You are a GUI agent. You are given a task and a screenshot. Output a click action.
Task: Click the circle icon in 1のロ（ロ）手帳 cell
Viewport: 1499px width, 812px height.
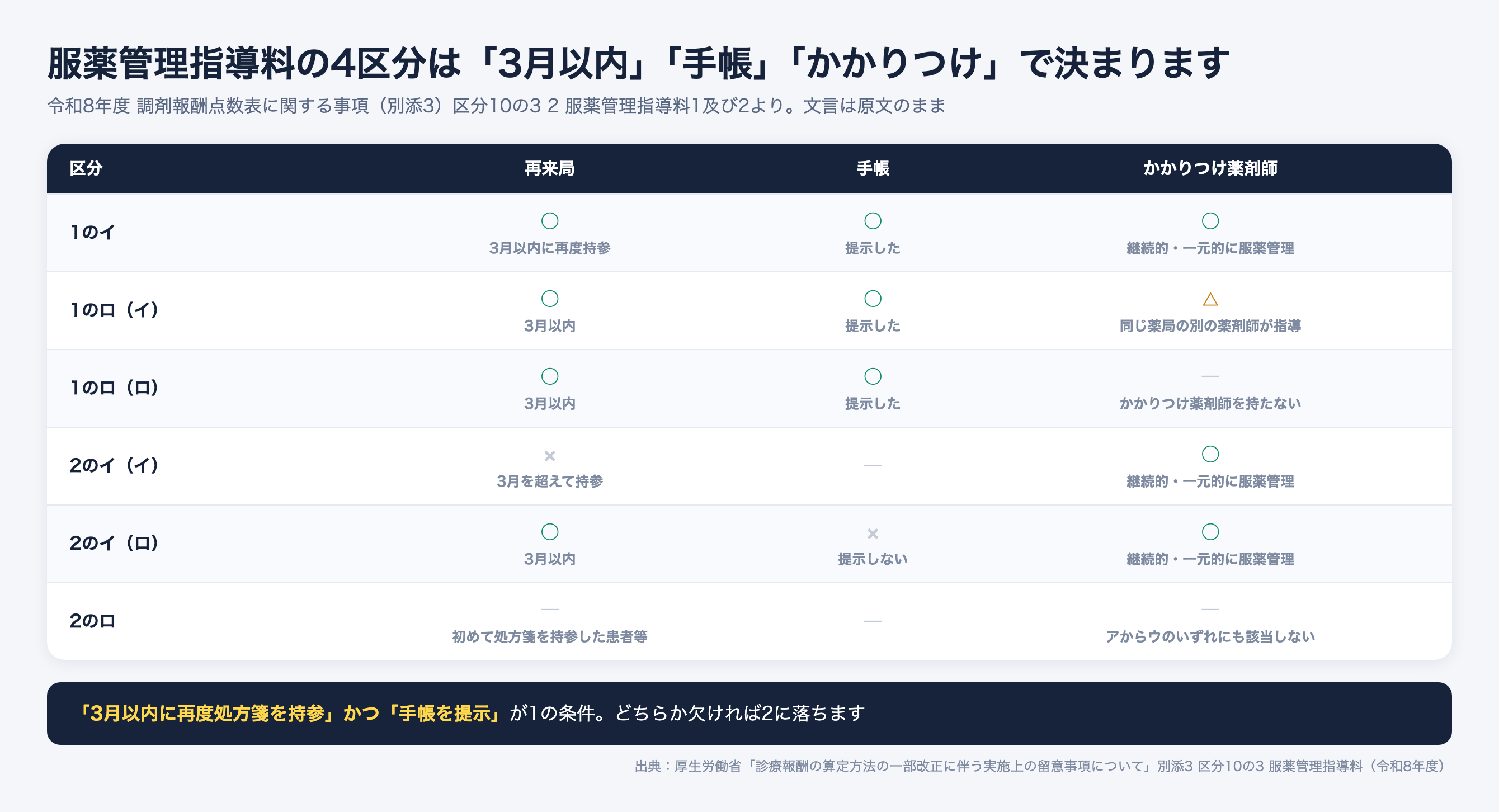[x=873, y=376]
